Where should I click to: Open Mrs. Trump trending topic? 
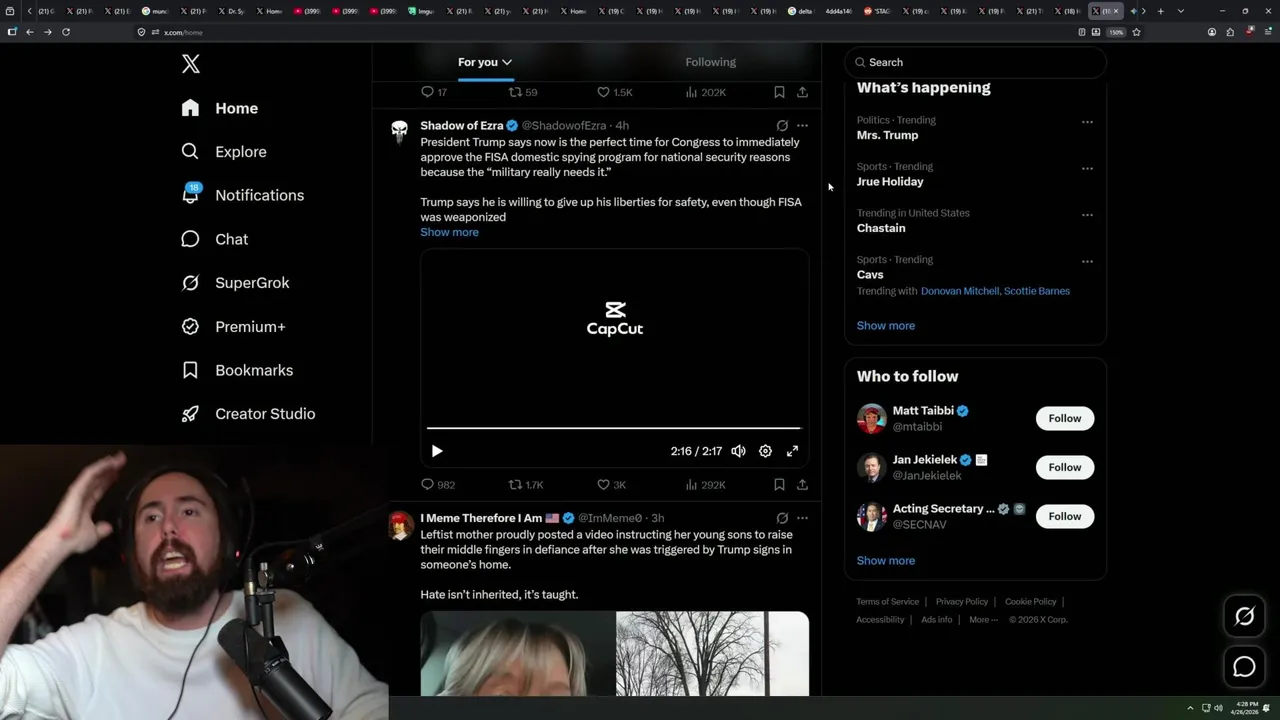[887, 135]
